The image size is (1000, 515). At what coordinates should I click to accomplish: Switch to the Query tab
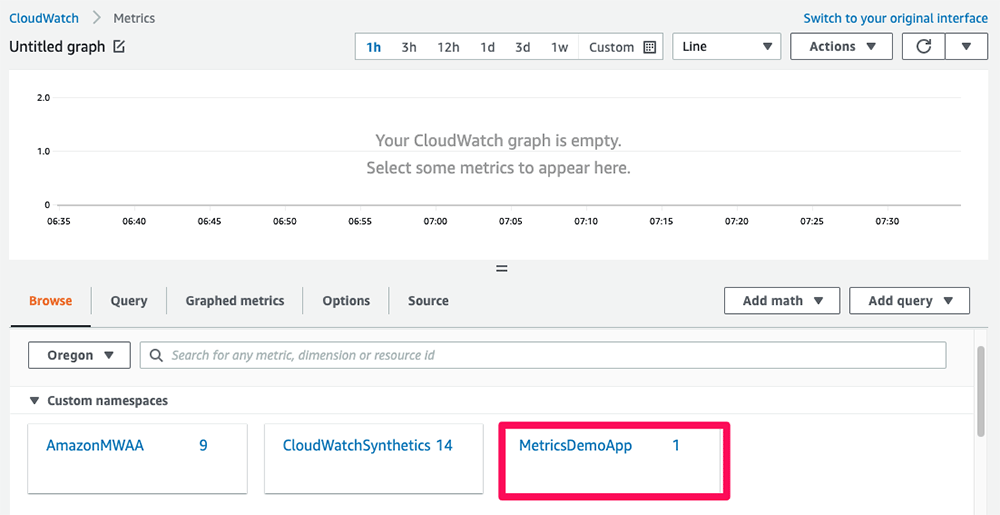tap(129, 301)
